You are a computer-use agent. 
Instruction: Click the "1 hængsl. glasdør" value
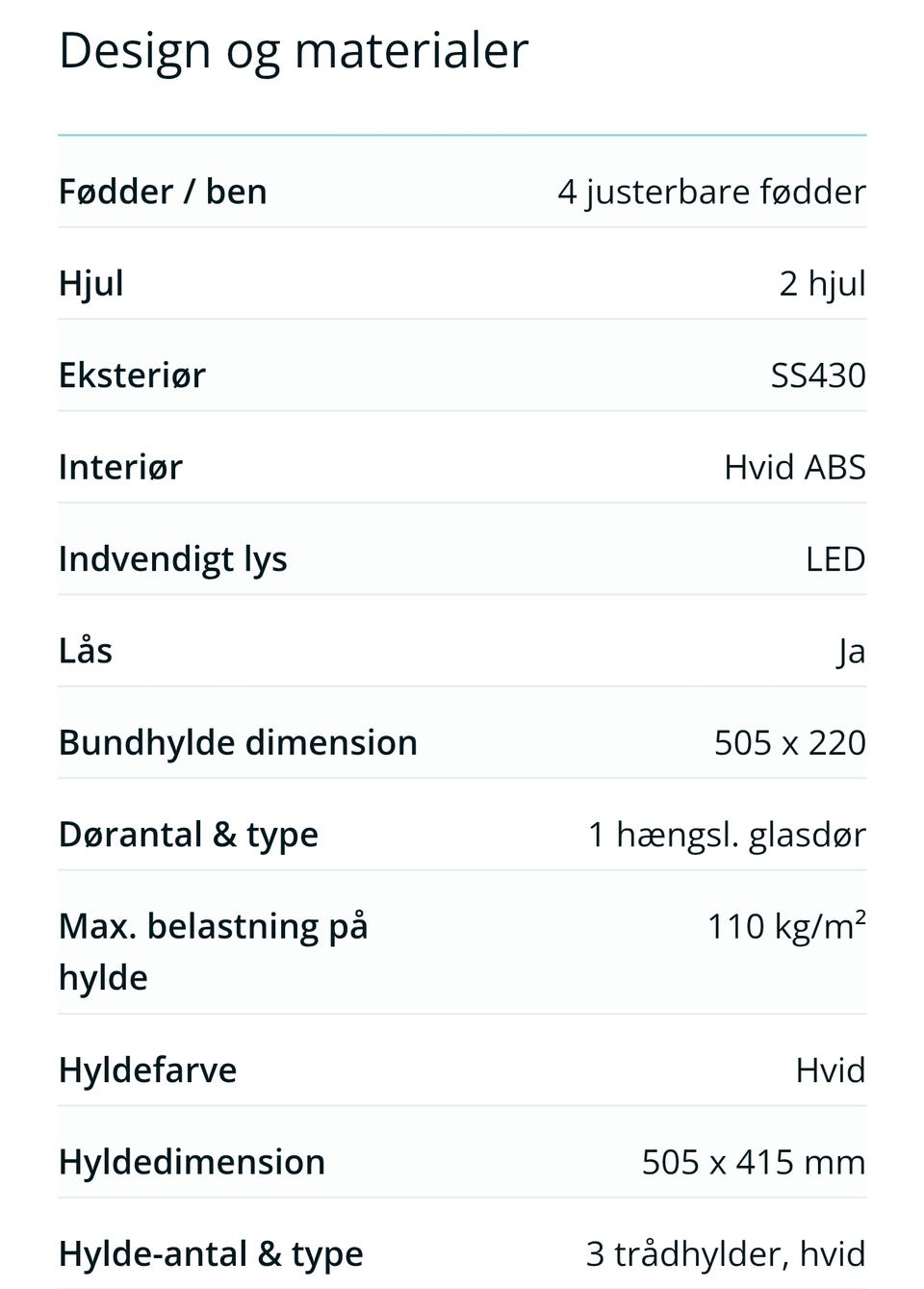(727, 834)
